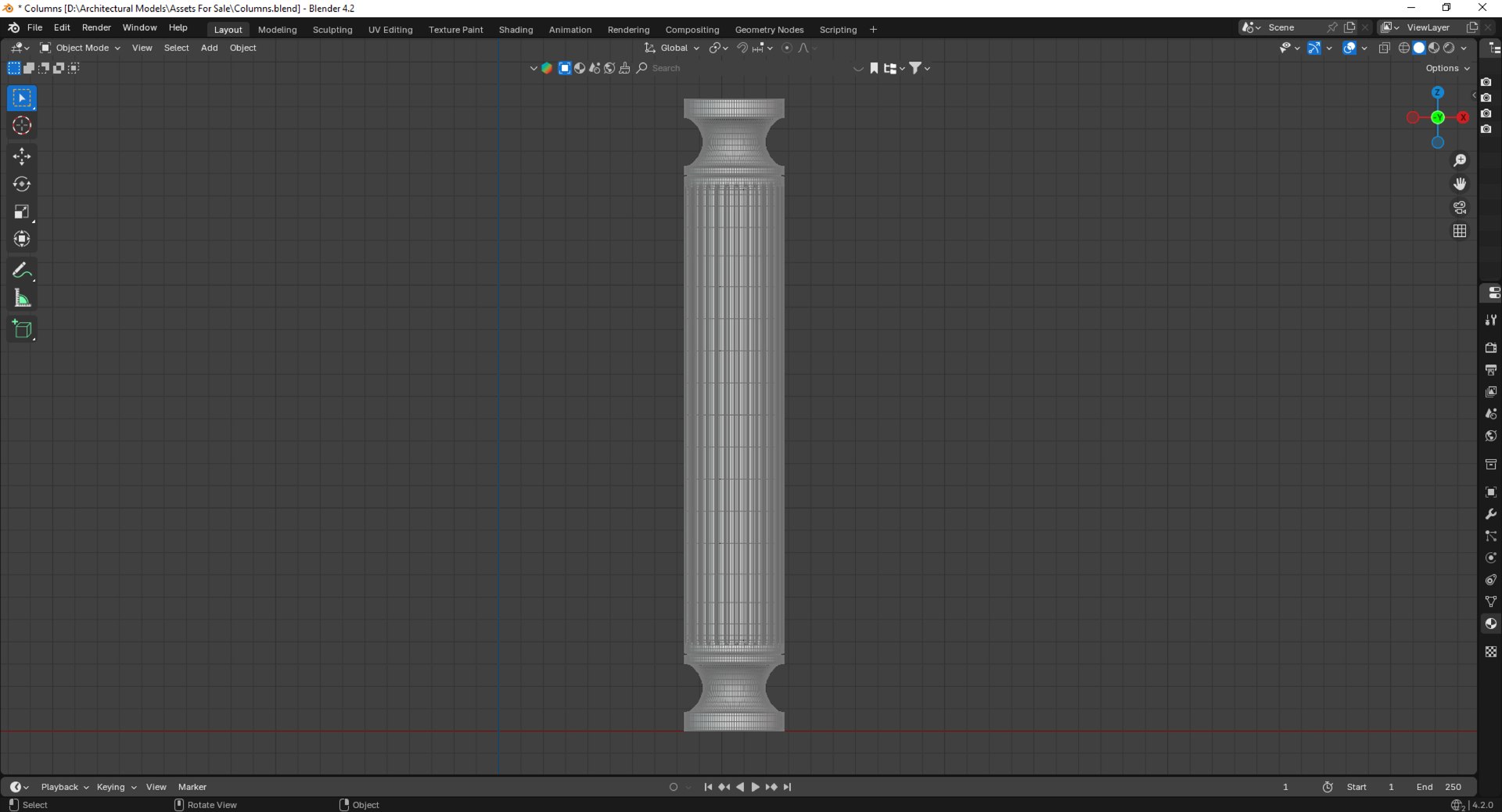Select the Move tool in toolbar
The height and width of the screenshot is (812, 1502).
pos(22,156)
